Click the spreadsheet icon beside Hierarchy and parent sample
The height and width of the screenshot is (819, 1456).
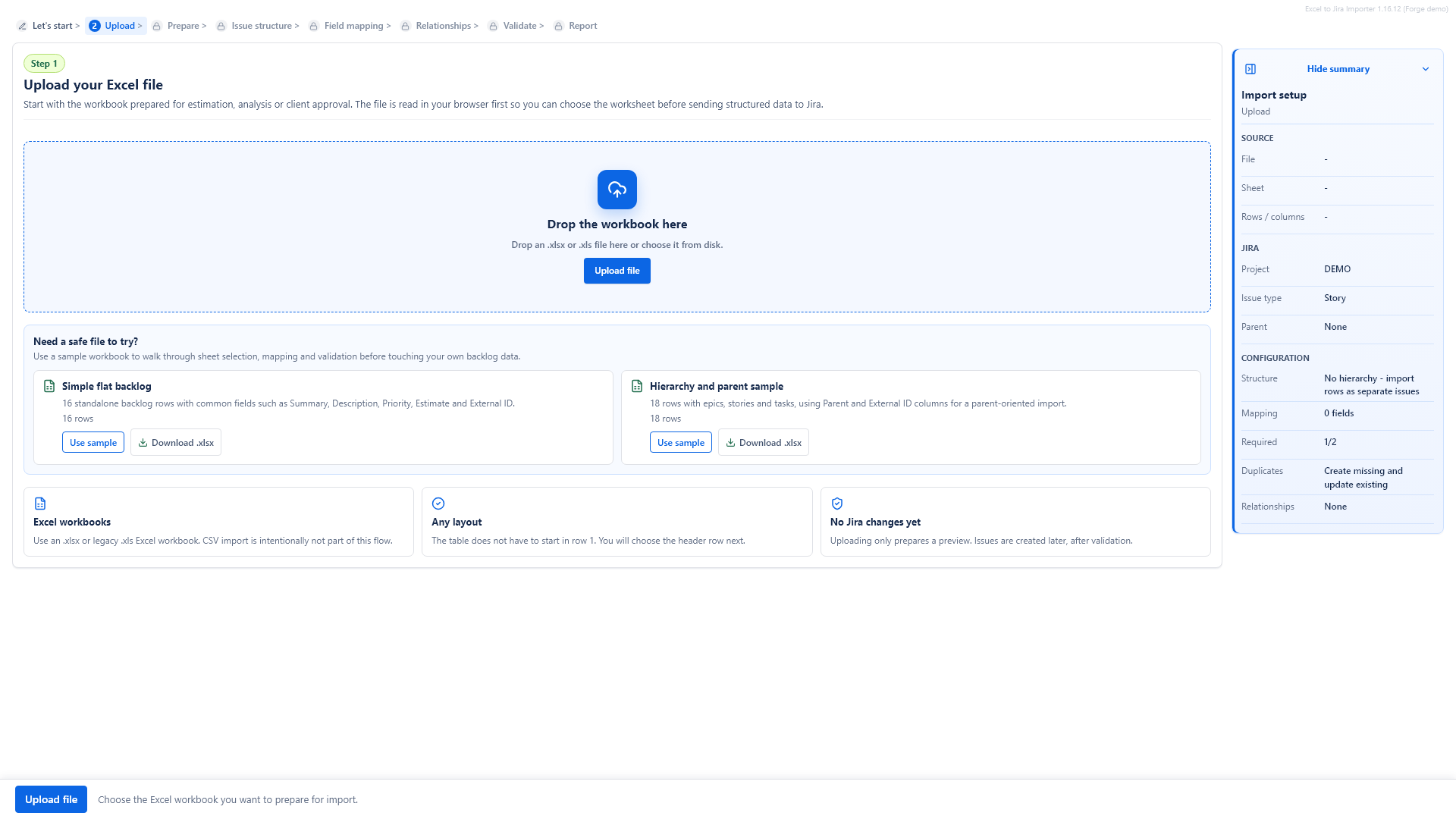tap(637, 386)
